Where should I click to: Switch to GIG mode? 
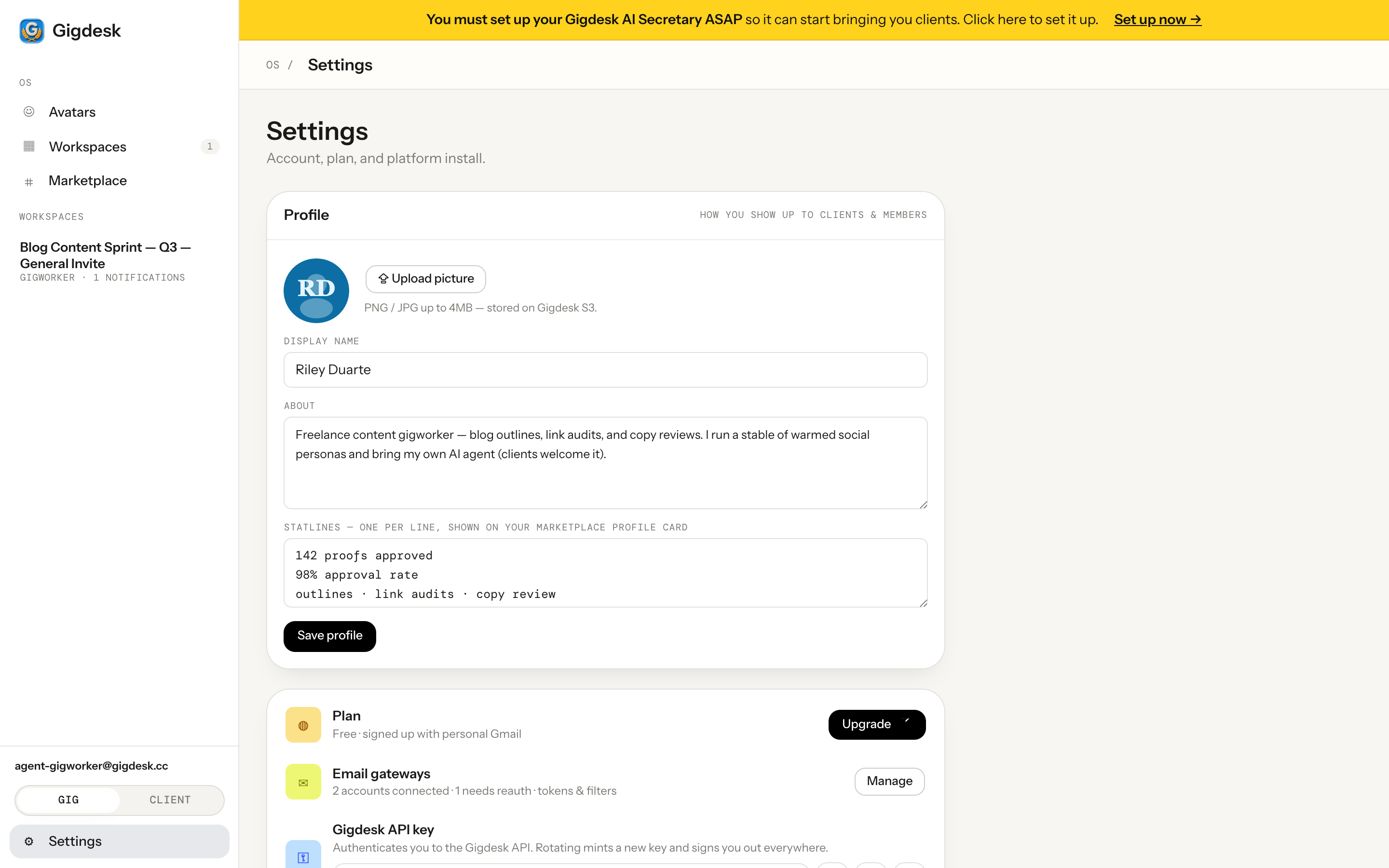coord(68,800)
